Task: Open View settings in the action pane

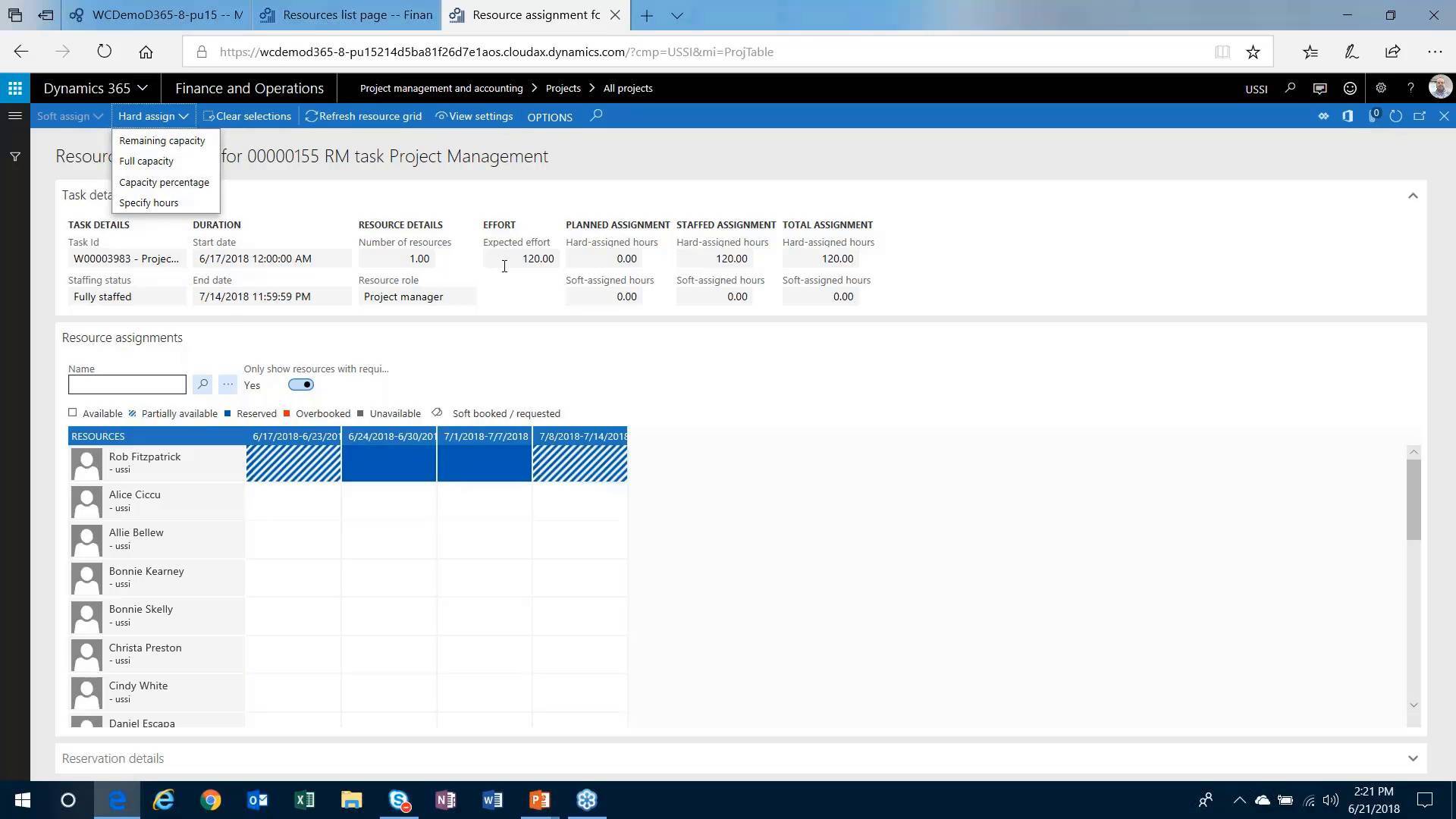Action: 474,116
